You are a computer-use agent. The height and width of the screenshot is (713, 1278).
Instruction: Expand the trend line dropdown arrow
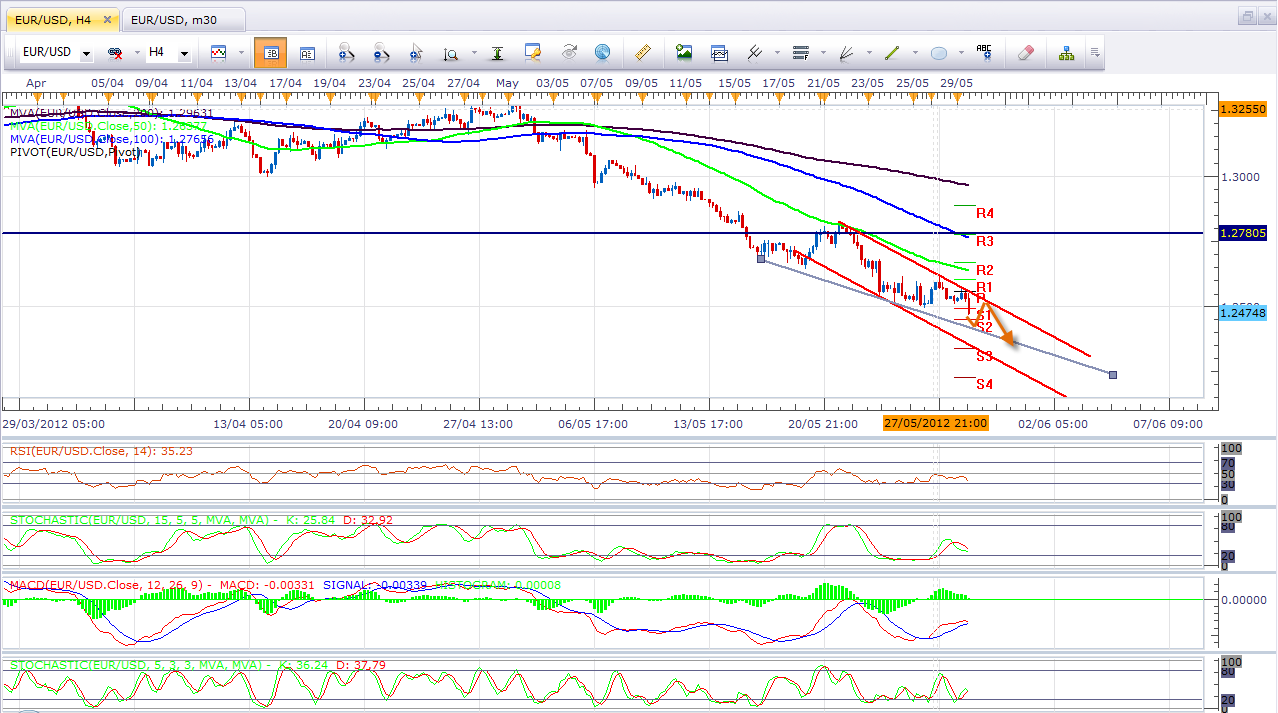coord(915,53)
